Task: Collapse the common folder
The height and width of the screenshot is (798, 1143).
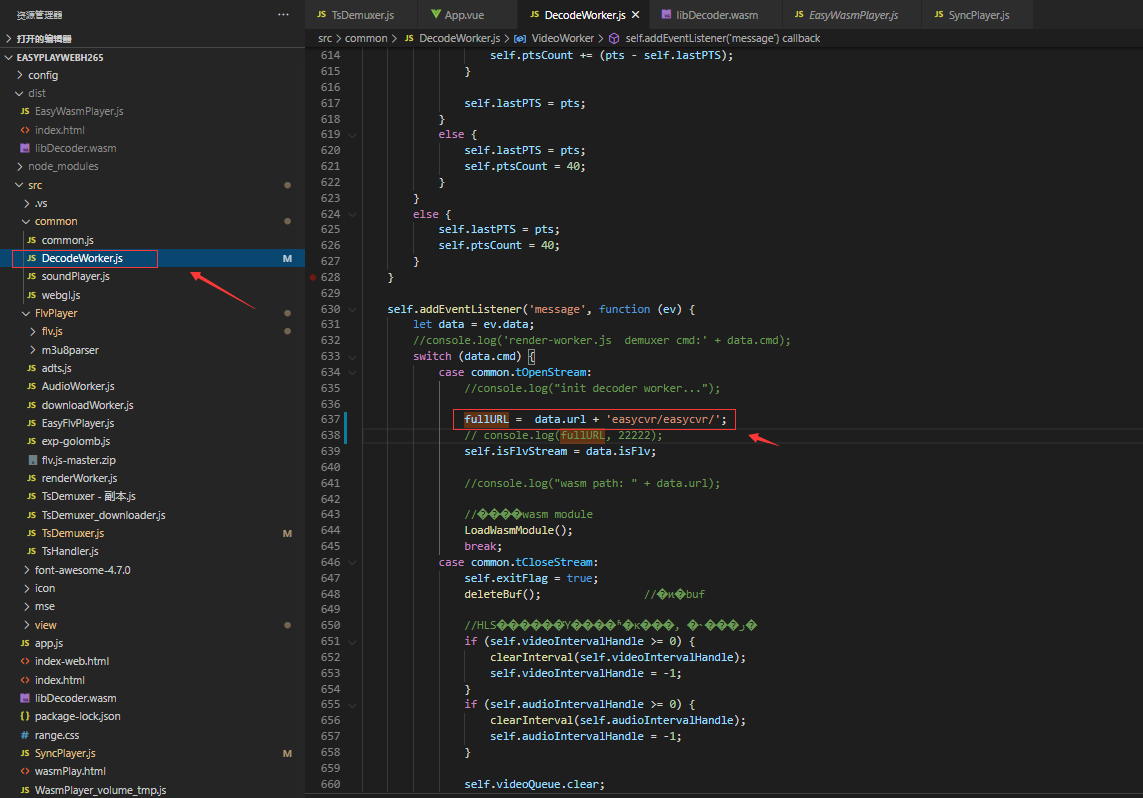Action: point(152,222)
